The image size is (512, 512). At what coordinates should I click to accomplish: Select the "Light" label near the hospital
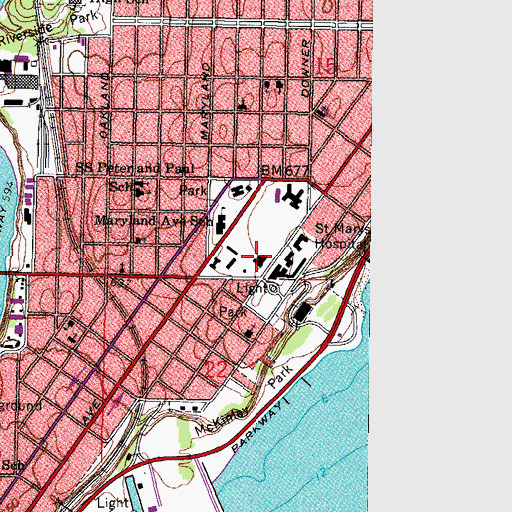coord(252,289)
